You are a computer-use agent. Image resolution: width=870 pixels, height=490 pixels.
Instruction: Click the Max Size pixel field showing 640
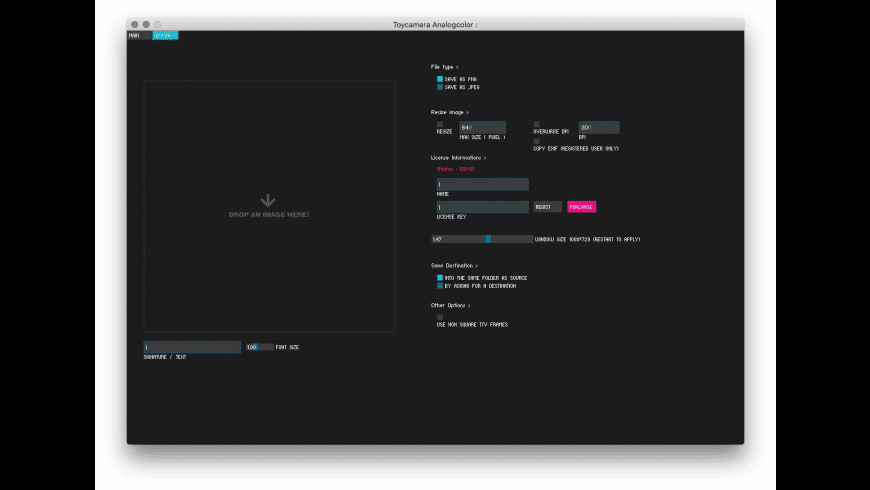(482, 128)
